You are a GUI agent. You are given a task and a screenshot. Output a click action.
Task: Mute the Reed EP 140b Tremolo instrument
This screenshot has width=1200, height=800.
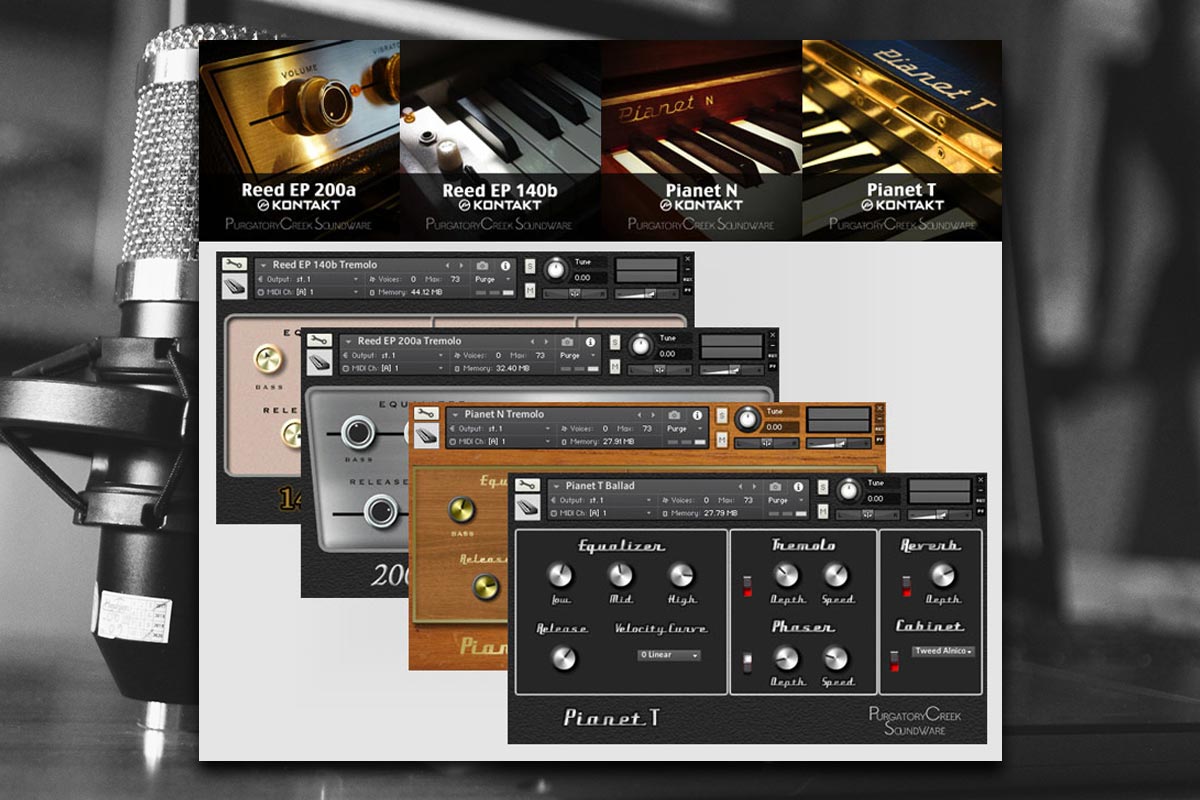[530, 290]
